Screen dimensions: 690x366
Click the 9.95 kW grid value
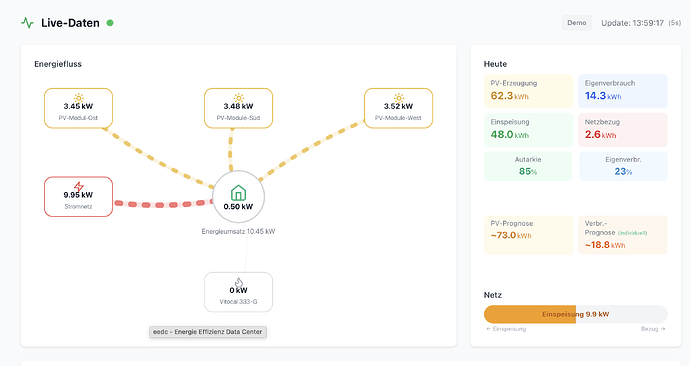point(78,195)
